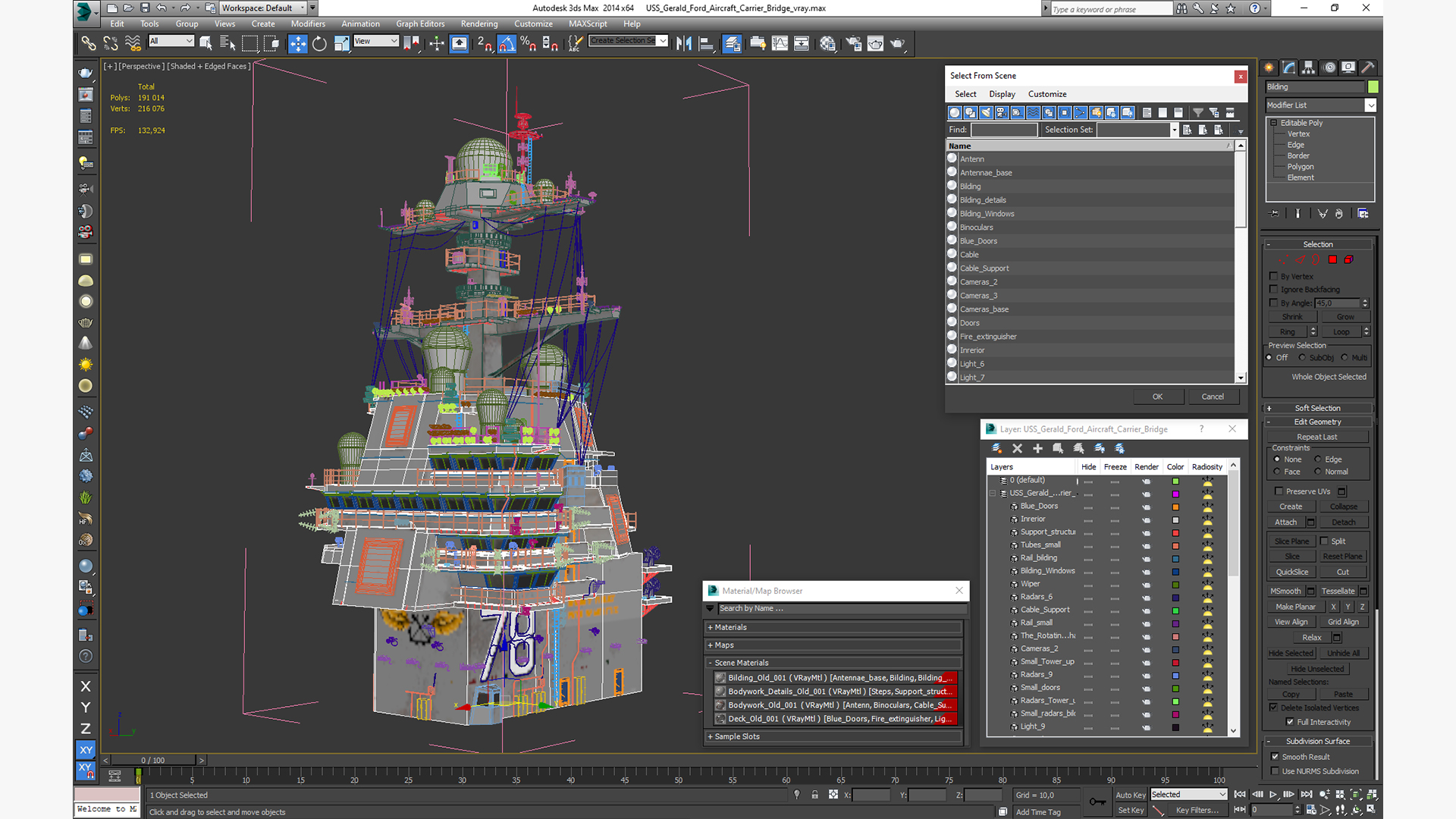Open the Mirror tool
This screenshot has width=1456, height=819.
683,43
